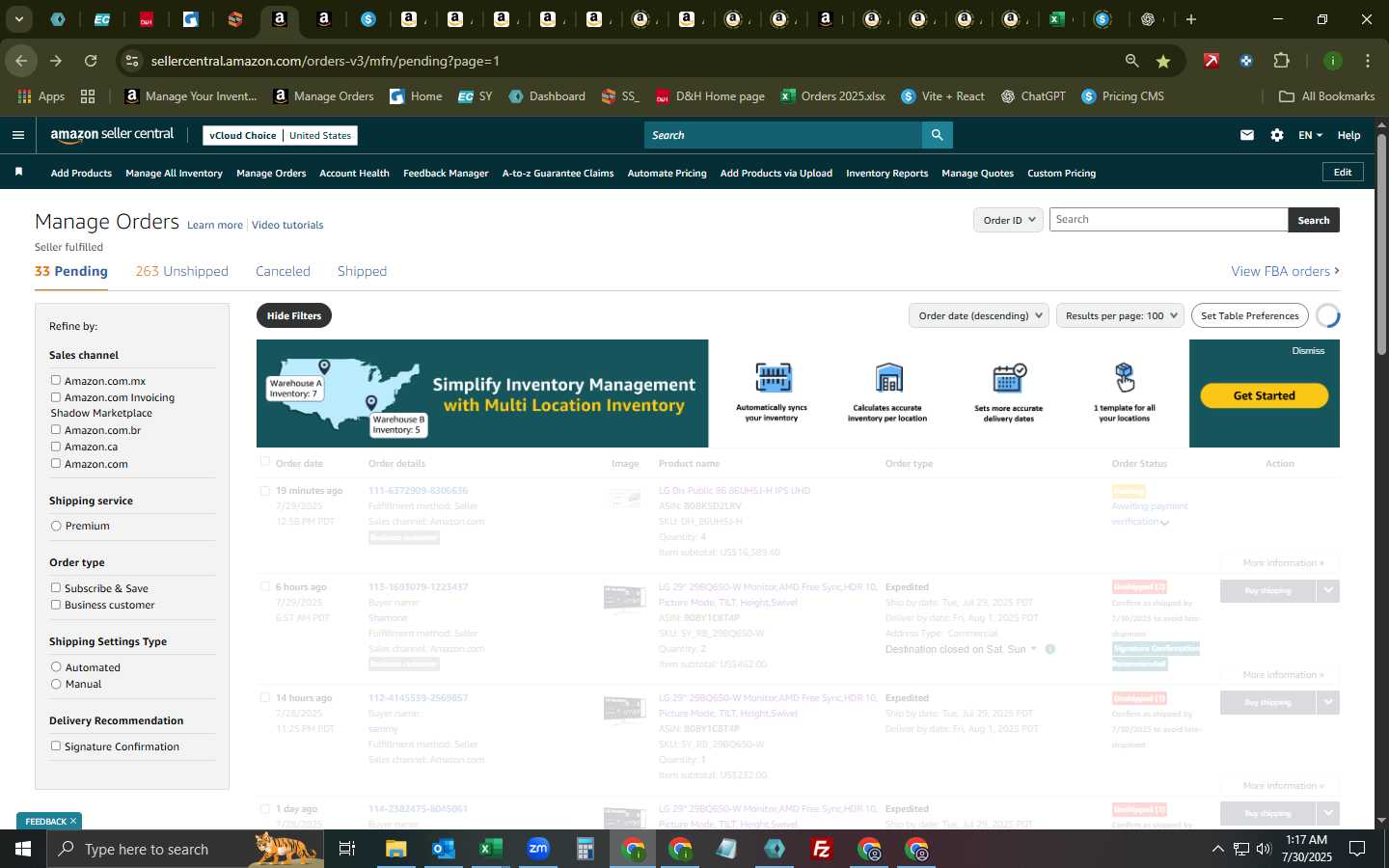
Task: Click the order search input field
Action: [1168, 220]
